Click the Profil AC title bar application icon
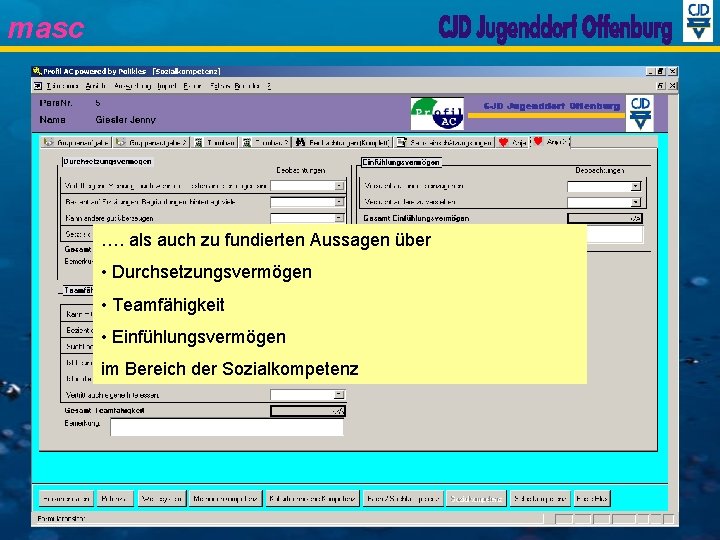Screen dimensions: 720x540 (x=37, y=71)
